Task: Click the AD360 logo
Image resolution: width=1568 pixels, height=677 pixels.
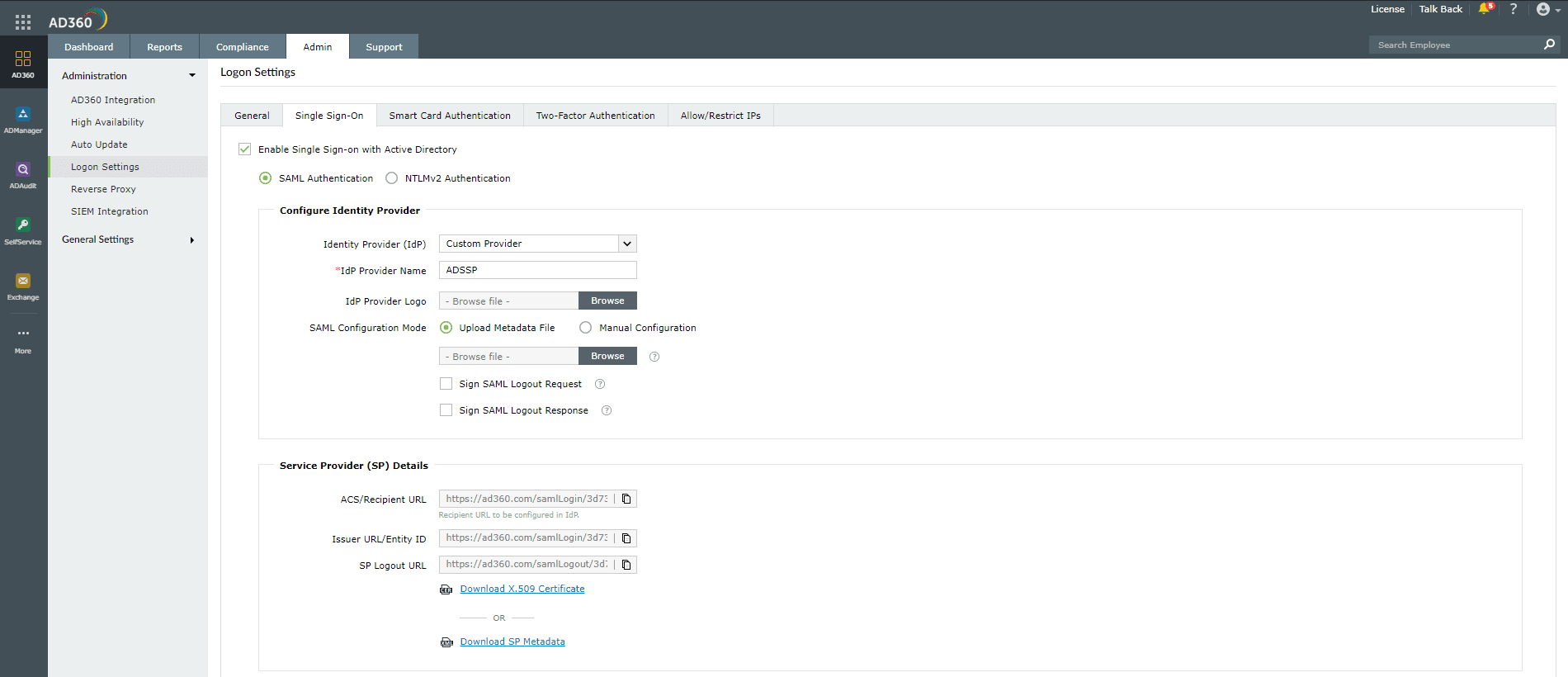Action: coord(78,20)
